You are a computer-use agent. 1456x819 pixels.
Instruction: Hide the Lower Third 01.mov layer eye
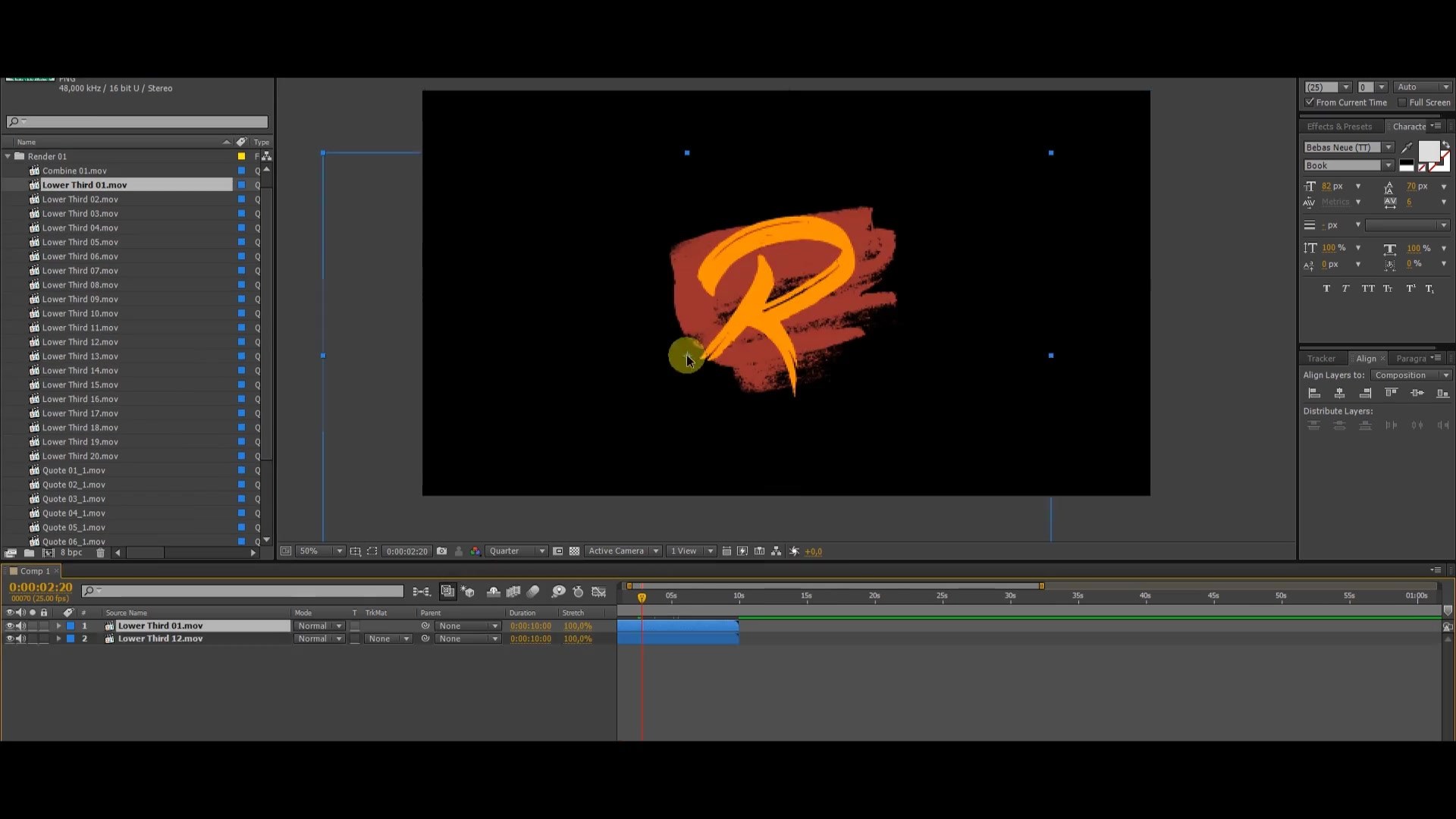10,626
